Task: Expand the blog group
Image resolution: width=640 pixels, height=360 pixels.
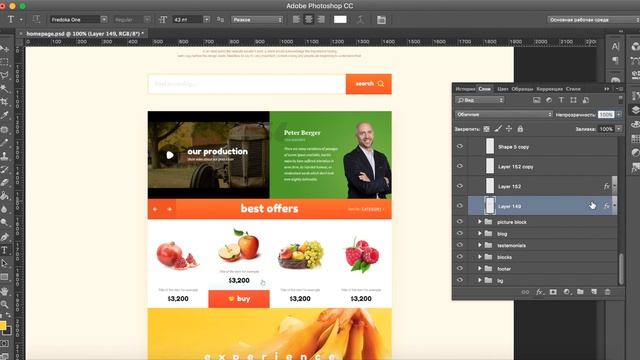Action: coord(480,233)
